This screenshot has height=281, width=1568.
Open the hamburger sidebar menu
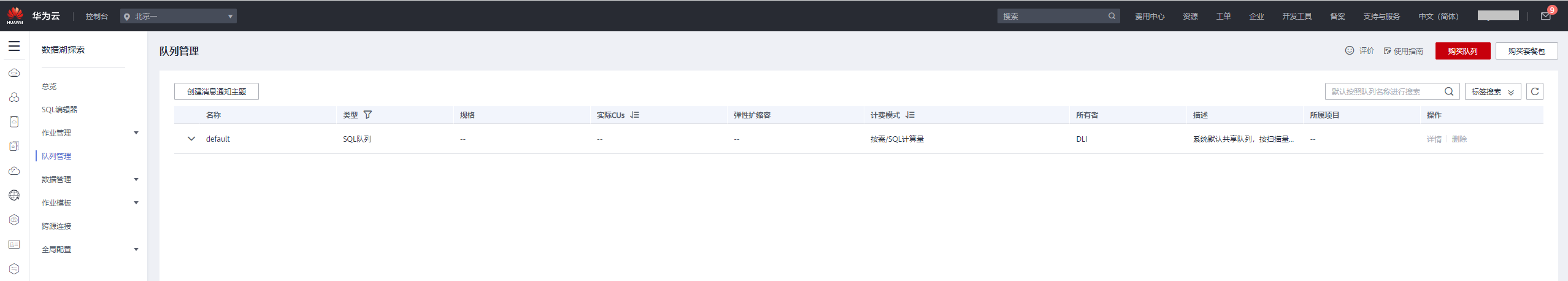pyautogui.click(x=14, y=46)
